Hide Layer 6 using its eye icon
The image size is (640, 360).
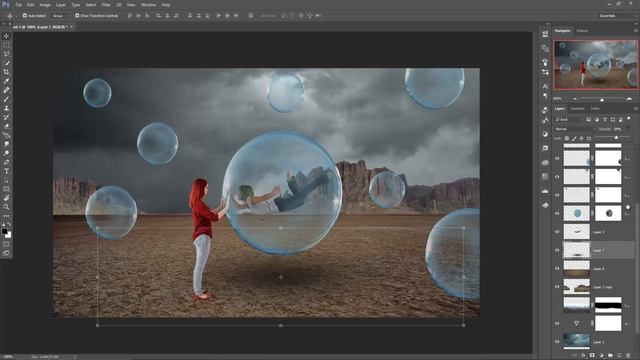tap(557, 269)
